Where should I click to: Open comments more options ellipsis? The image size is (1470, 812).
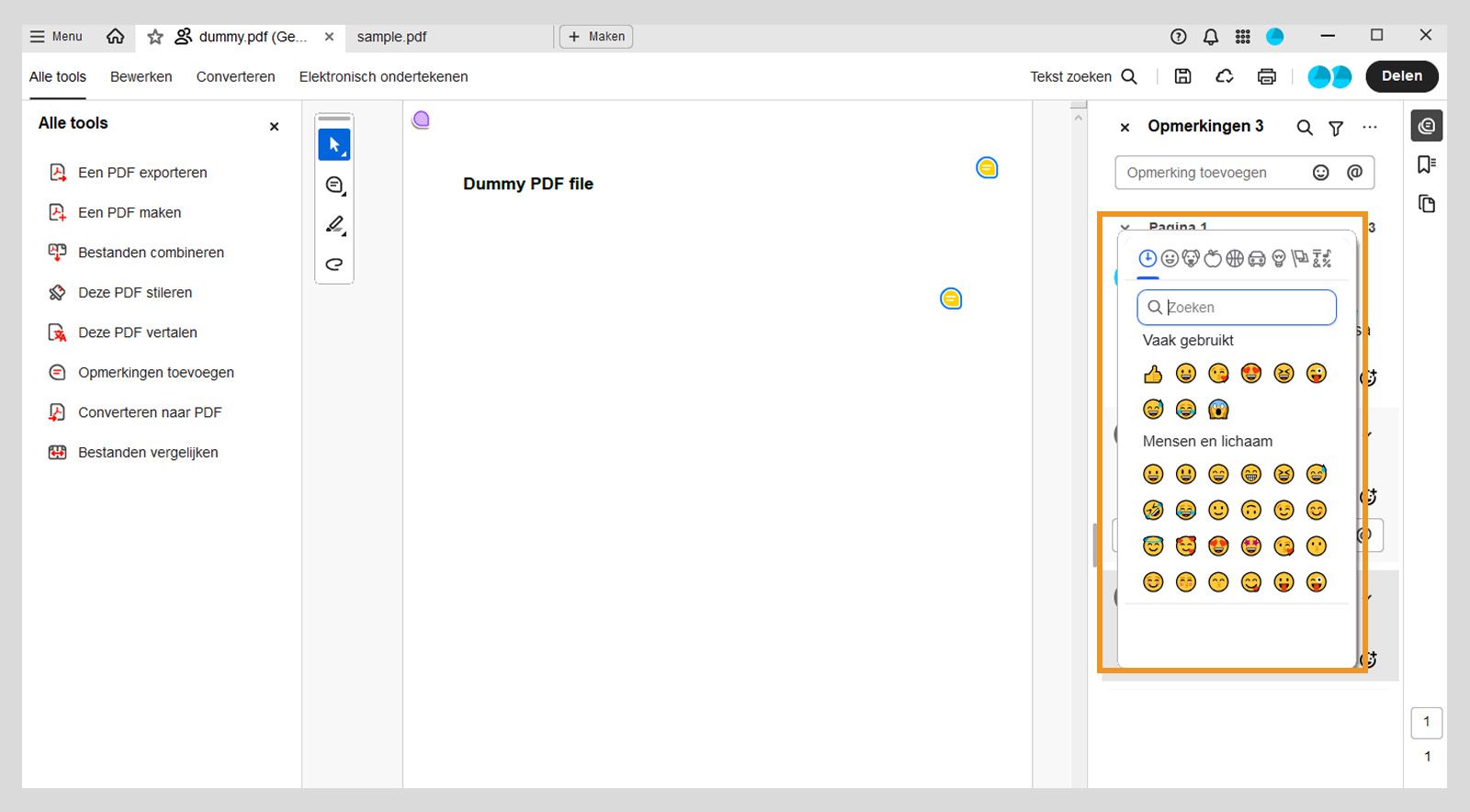1370,128
